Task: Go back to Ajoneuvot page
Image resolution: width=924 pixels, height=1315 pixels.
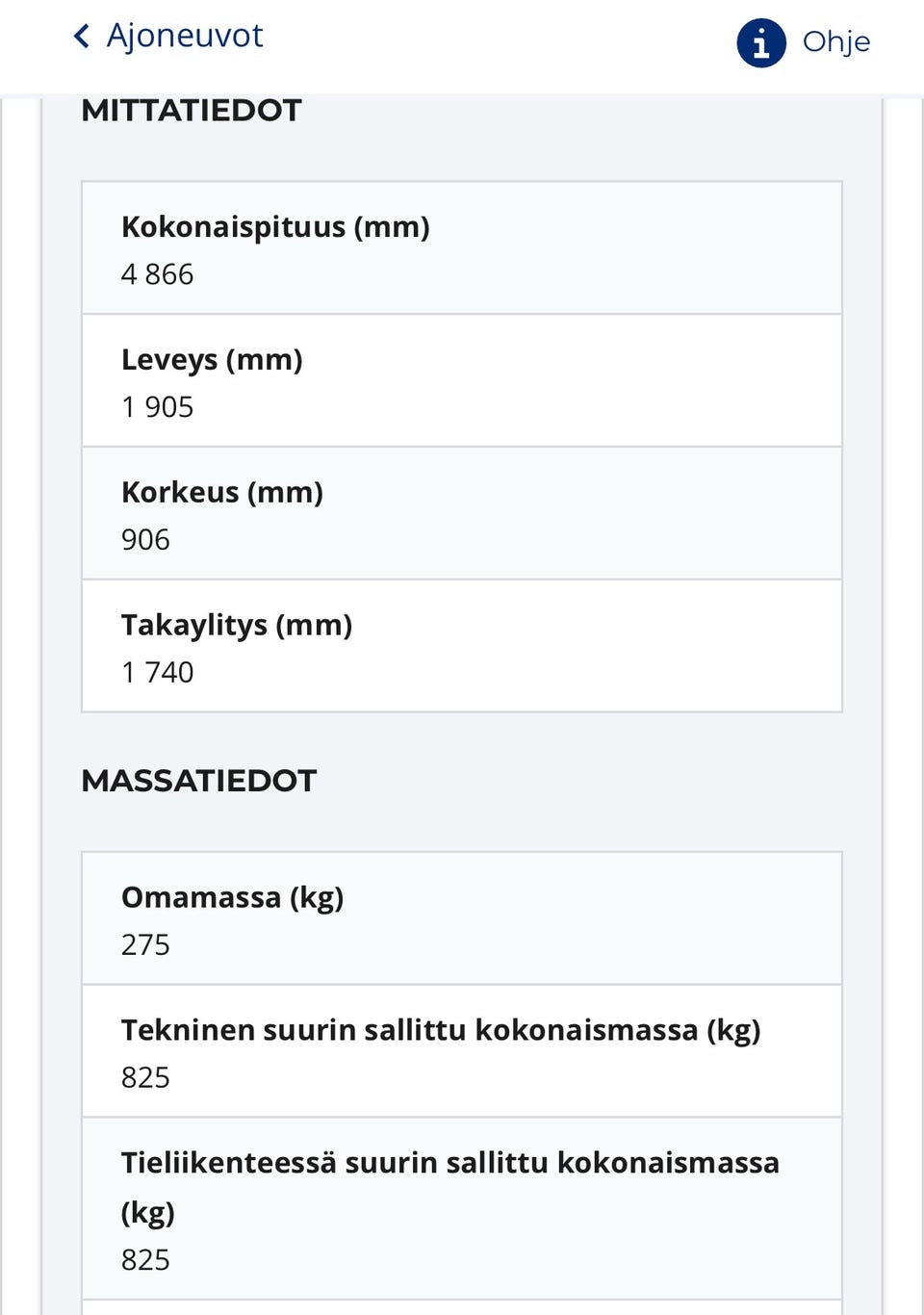Action: click(184, 37)
